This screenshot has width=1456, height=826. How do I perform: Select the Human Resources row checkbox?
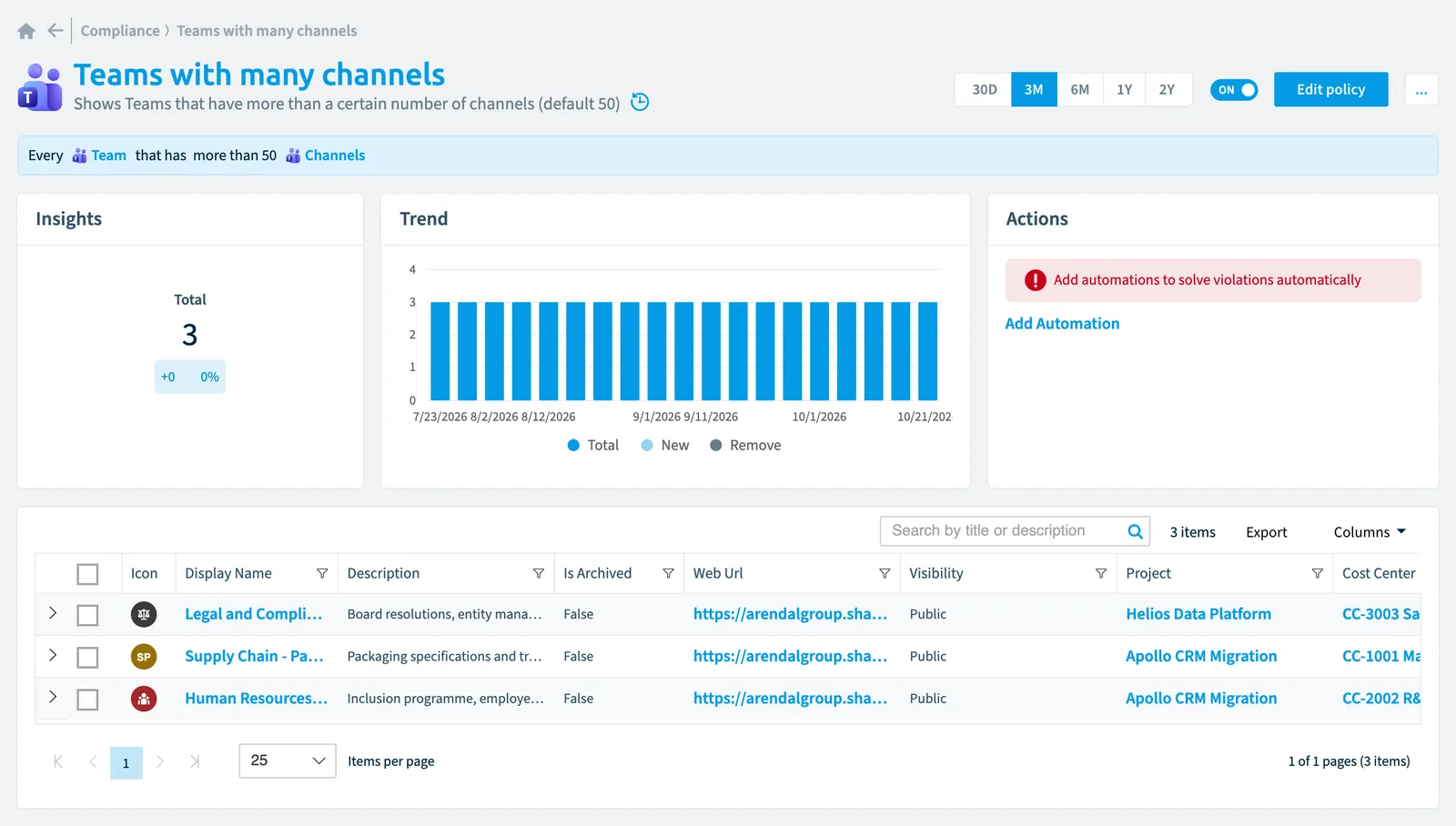click(x=87, y=700)
